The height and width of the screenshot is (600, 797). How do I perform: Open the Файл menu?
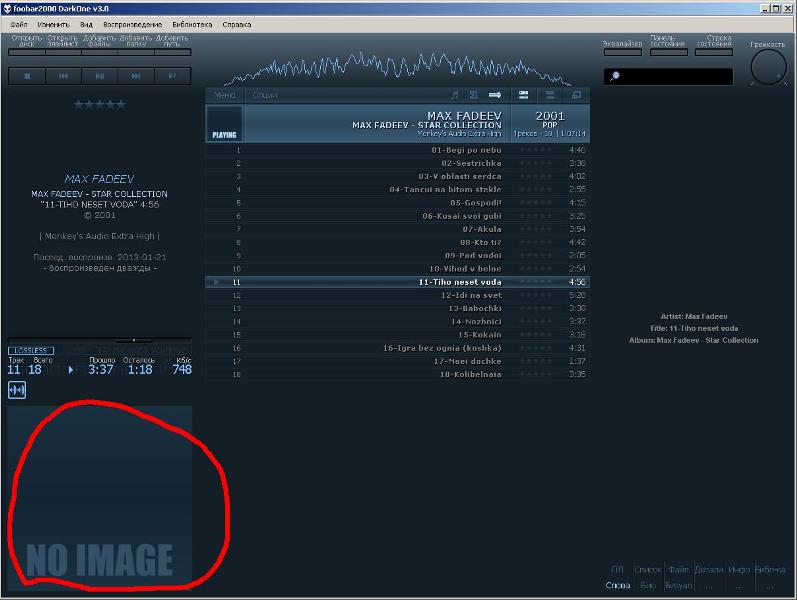pos(19,24)
